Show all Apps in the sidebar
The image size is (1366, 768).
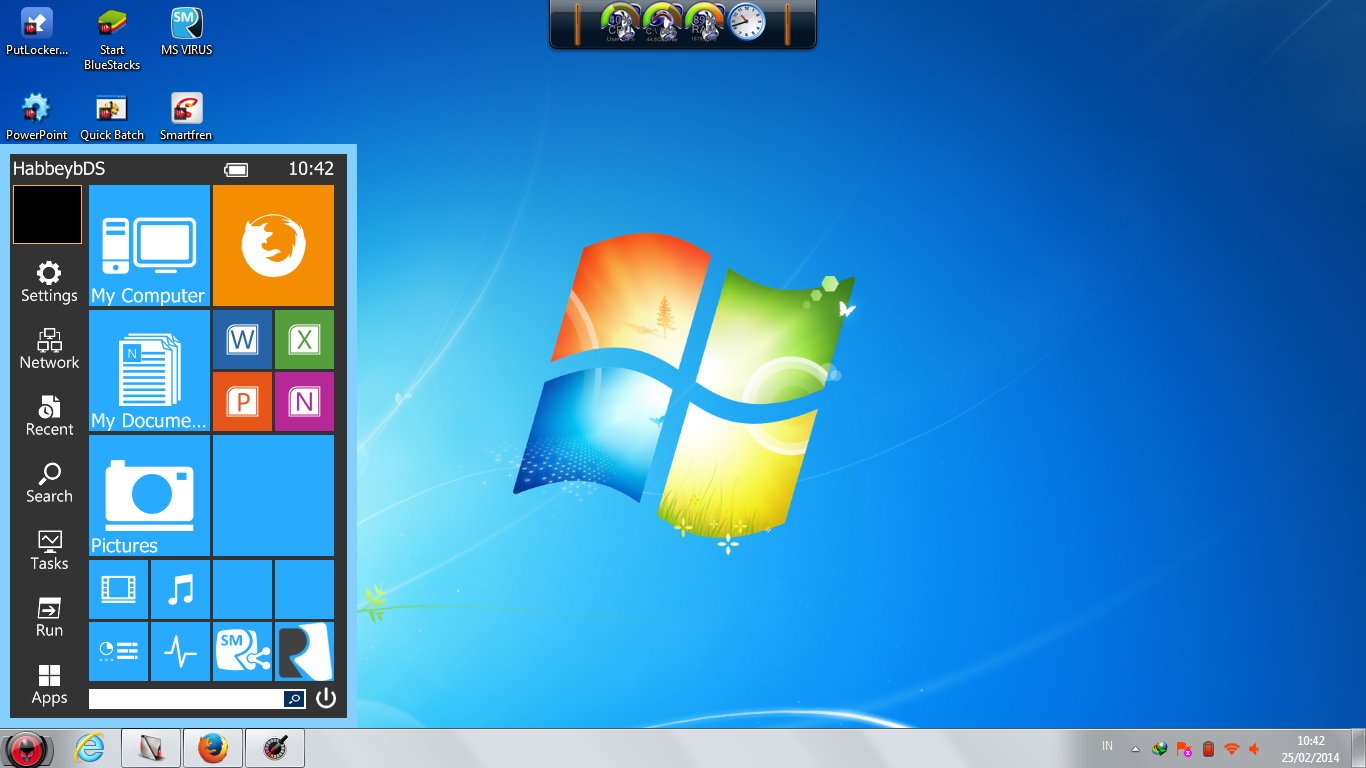[x=49, y=684]
